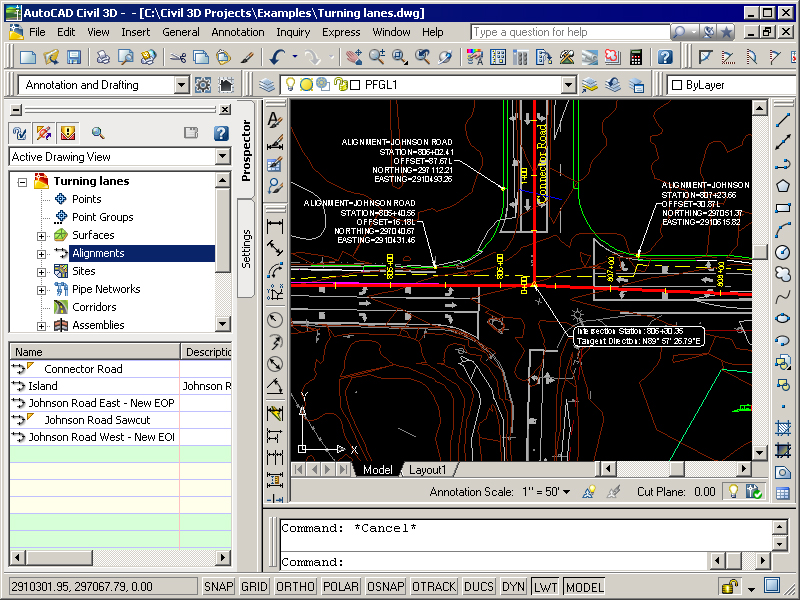Select the Polygon draw tool
800x600 pixels.
[x=783, y=186]
